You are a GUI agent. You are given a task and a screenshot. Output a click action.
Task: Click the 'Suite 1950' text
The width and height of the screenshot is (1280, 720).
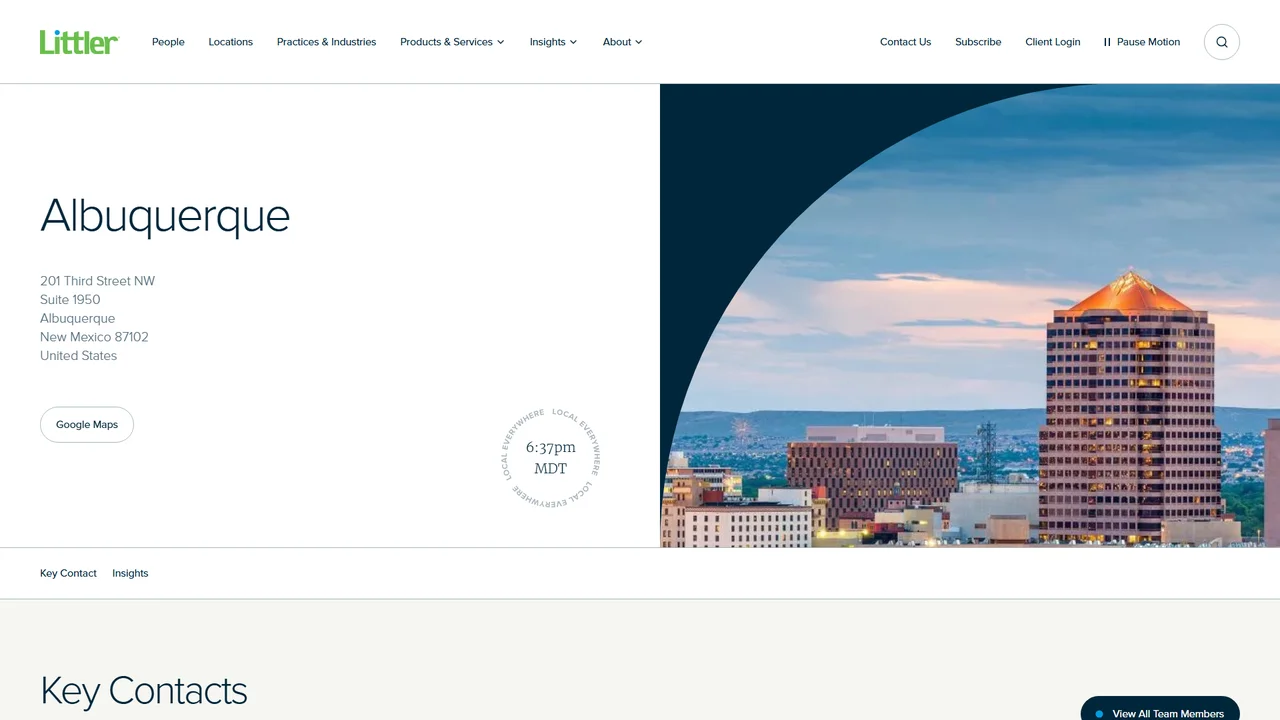point(70,300)
